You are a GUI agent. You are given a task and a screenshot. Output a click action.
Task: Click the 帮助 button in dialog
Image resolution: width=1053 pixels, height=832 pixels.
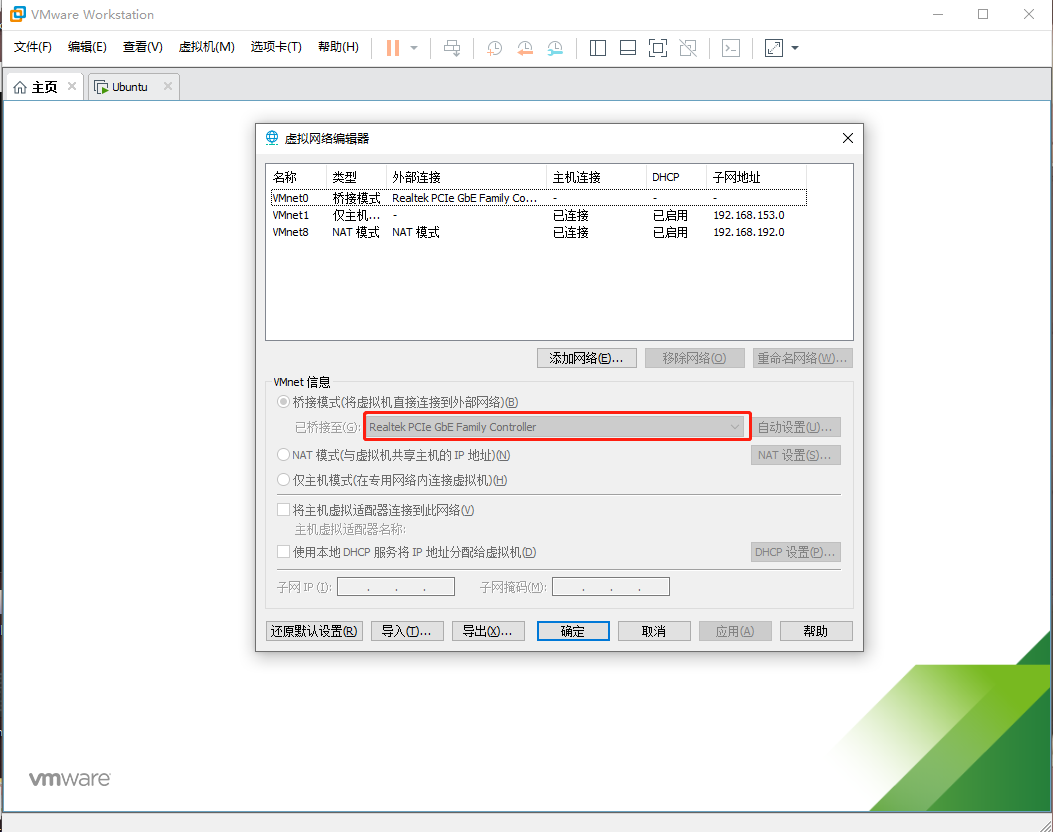(816, 631)
